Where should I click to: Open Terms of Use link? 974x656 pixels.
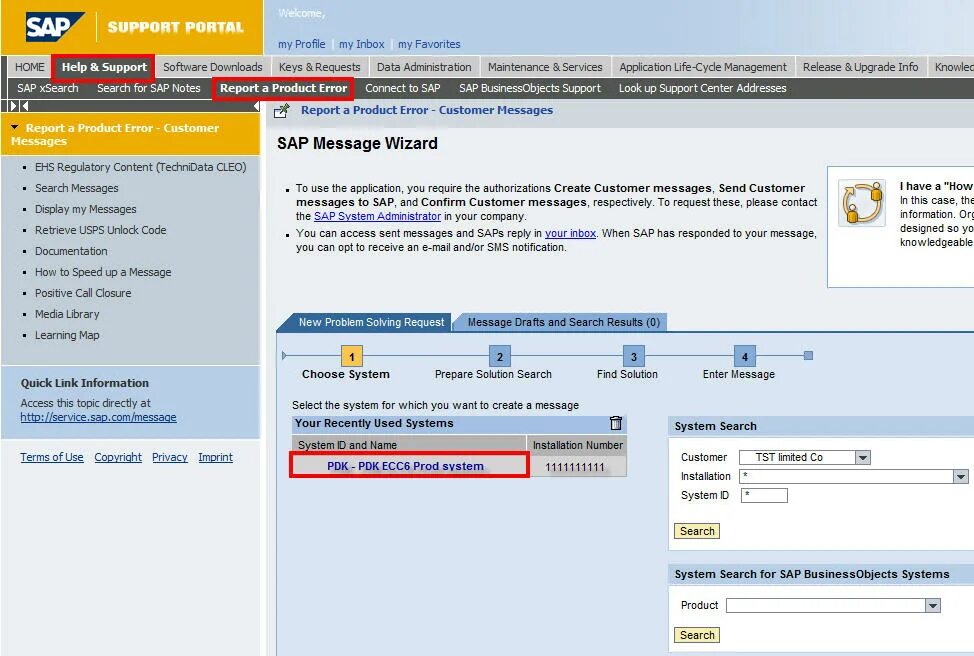52,457
